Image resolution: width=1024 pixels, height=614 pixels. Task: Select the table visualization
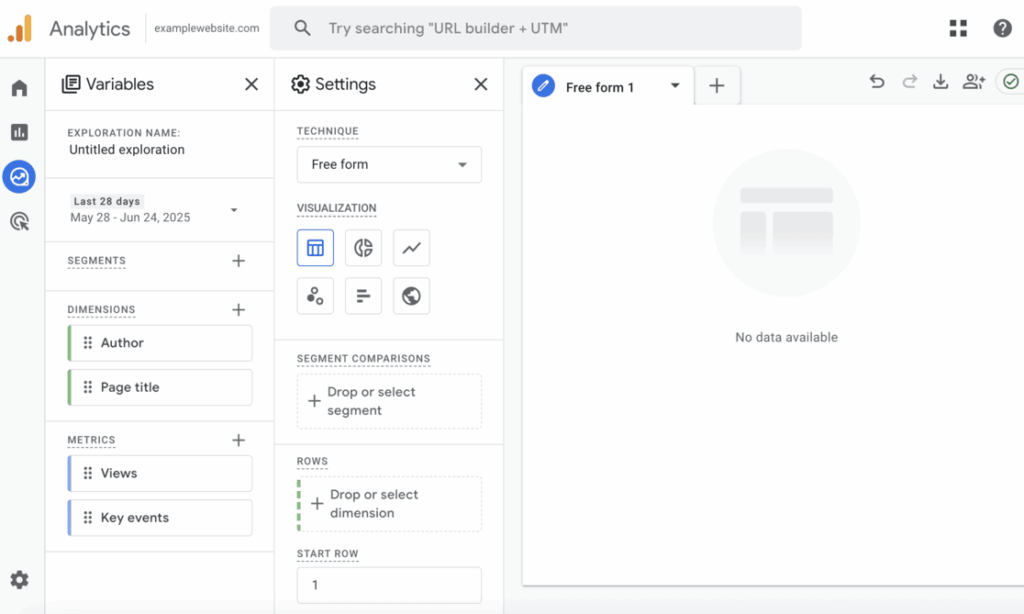pyautogui.click(x=315, y=248)
